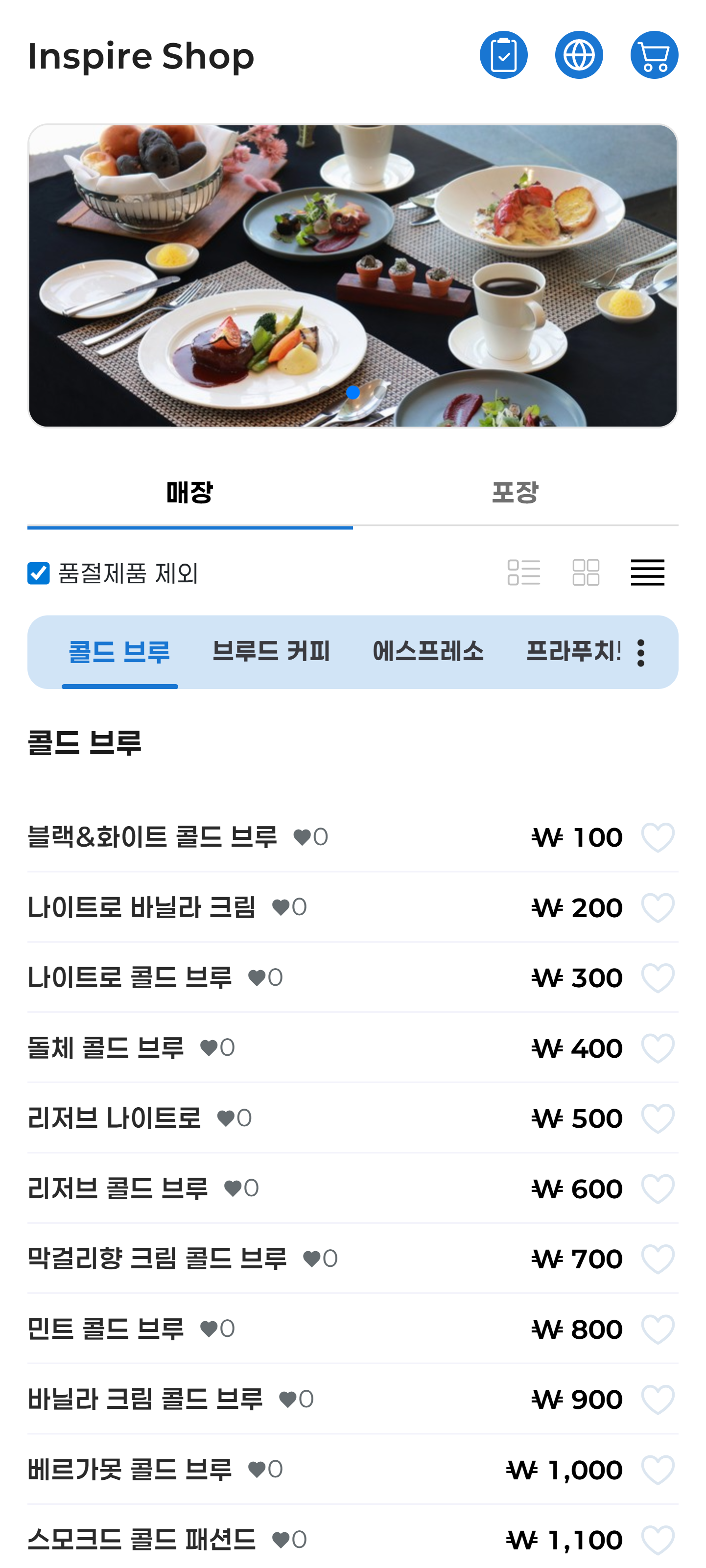Switch to the 포장 tab
Image resolution: width=706 pixels, height=1568 pixels.
(x=515, y=493)
